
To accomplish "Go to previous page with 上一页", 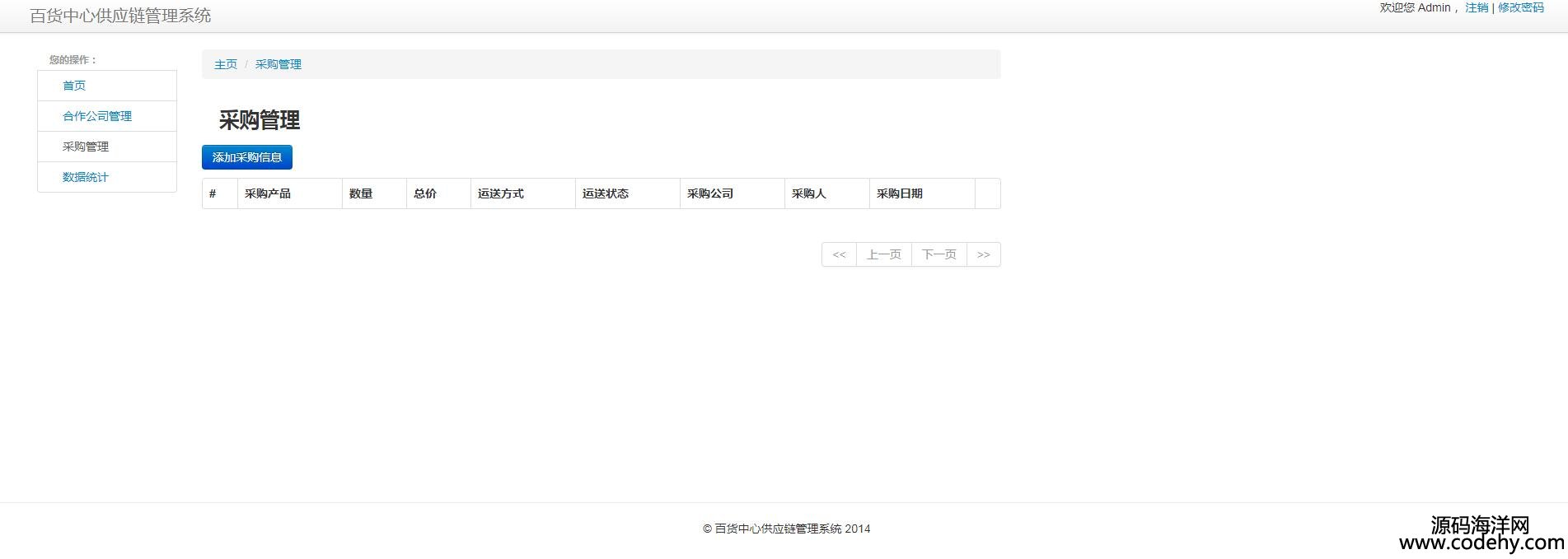I will tap(883, 254).
